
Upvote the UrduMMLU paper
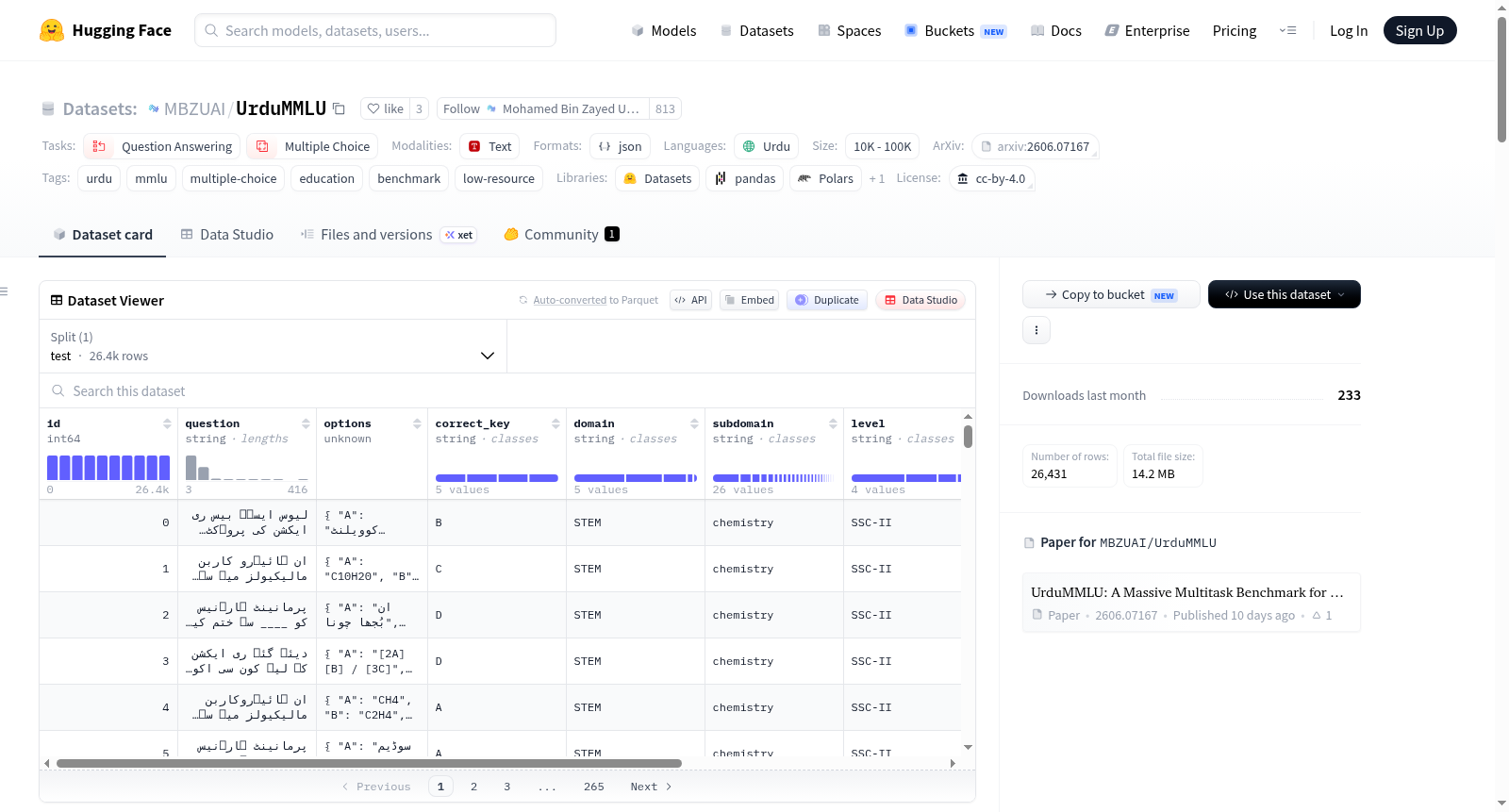(1322, 616)
